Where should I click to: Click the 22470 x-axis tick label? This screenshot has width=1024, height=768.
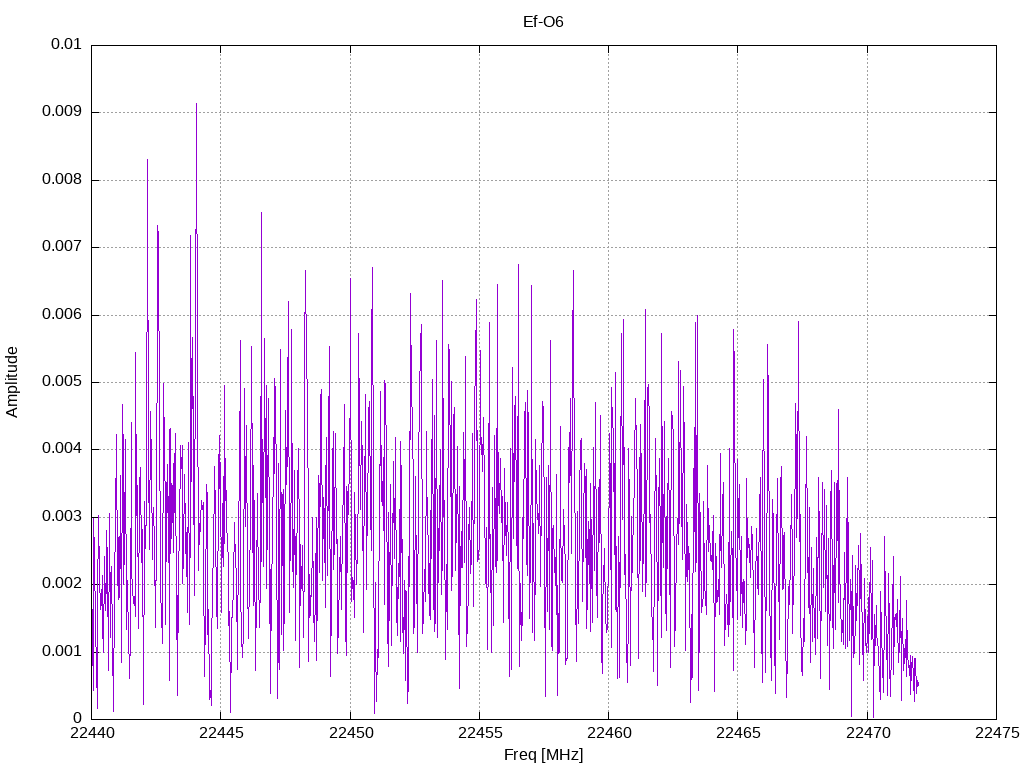click(868, 733)
